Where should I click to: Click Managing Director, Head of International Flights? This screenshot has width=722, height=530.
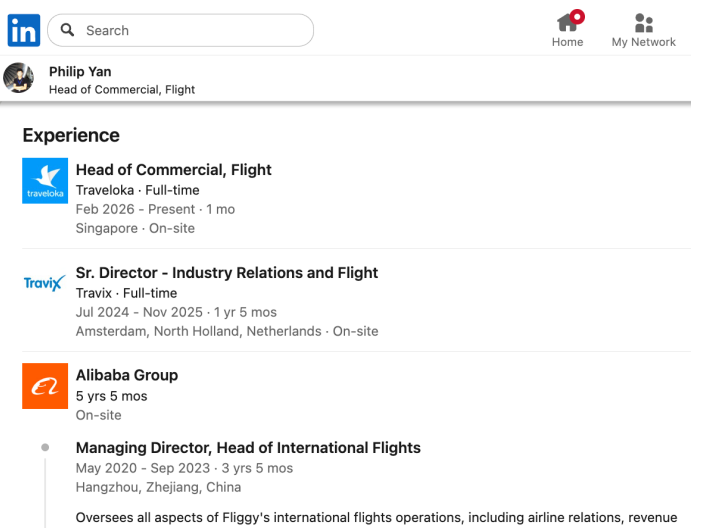point(248,449)
